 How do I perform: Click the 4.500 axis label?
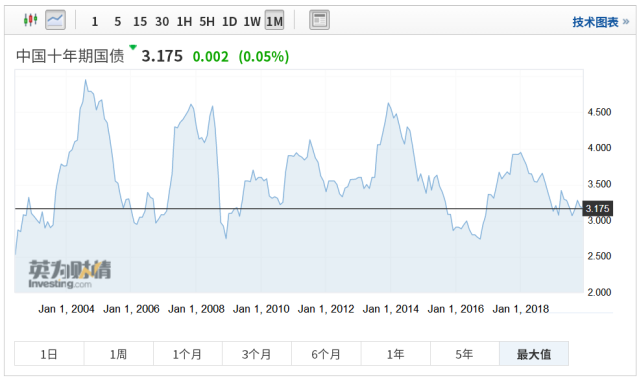coord(599,112)
